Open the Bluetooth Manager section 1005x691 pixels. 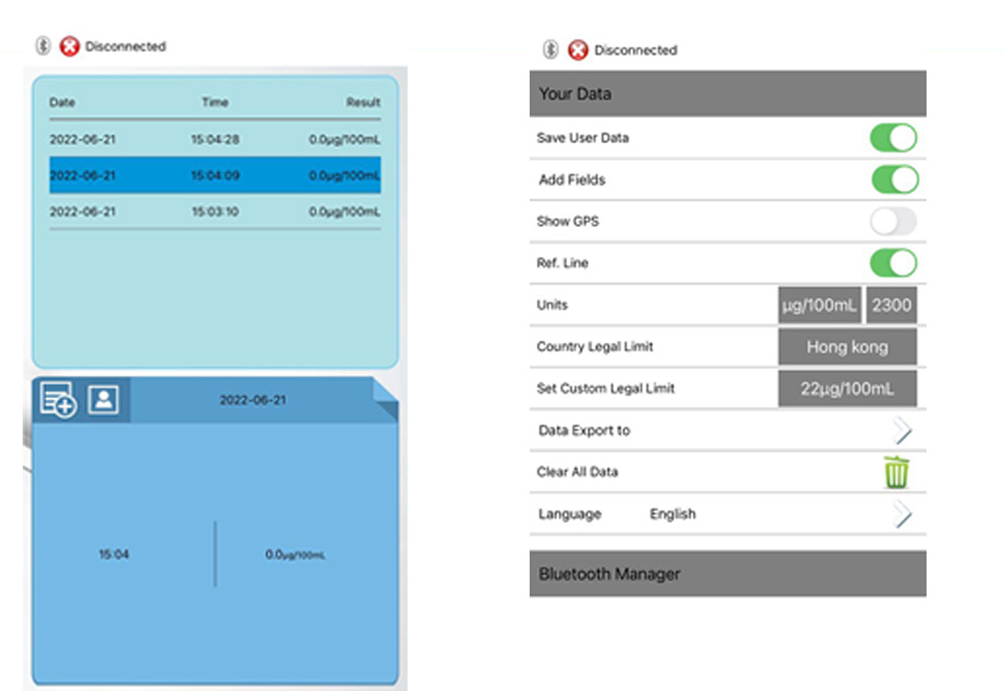[x=727, y=574]
